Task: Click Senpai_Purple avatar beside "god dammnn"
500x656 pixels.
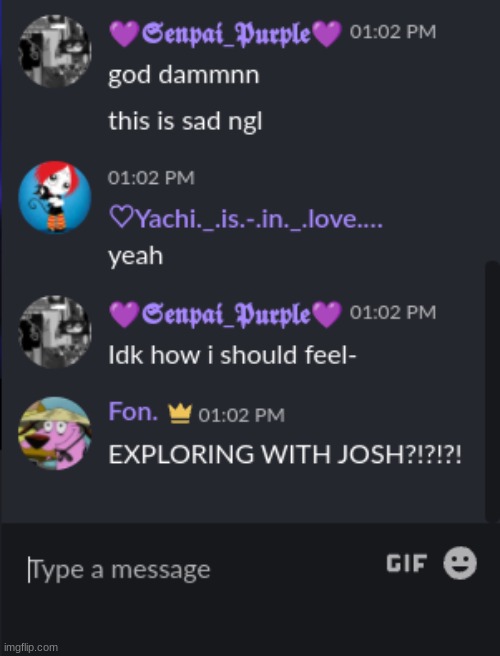Action: click(55, 51)
